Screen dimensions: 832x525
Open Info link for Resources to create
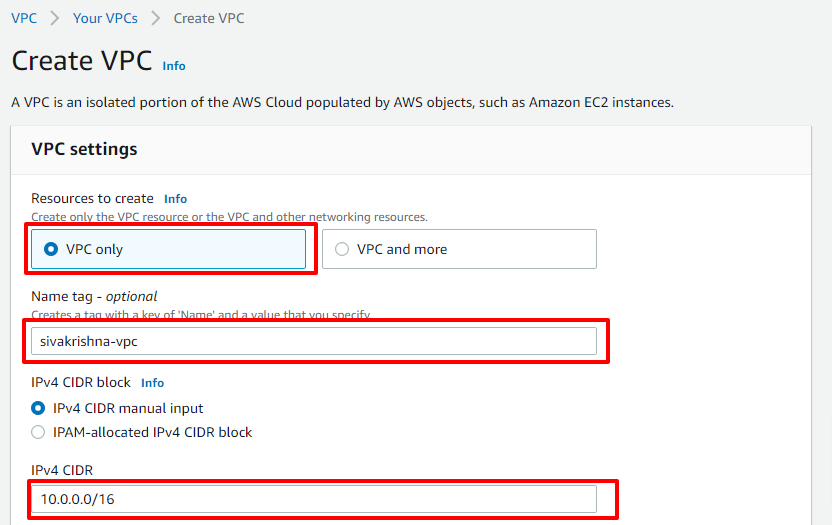click(175, 199)
